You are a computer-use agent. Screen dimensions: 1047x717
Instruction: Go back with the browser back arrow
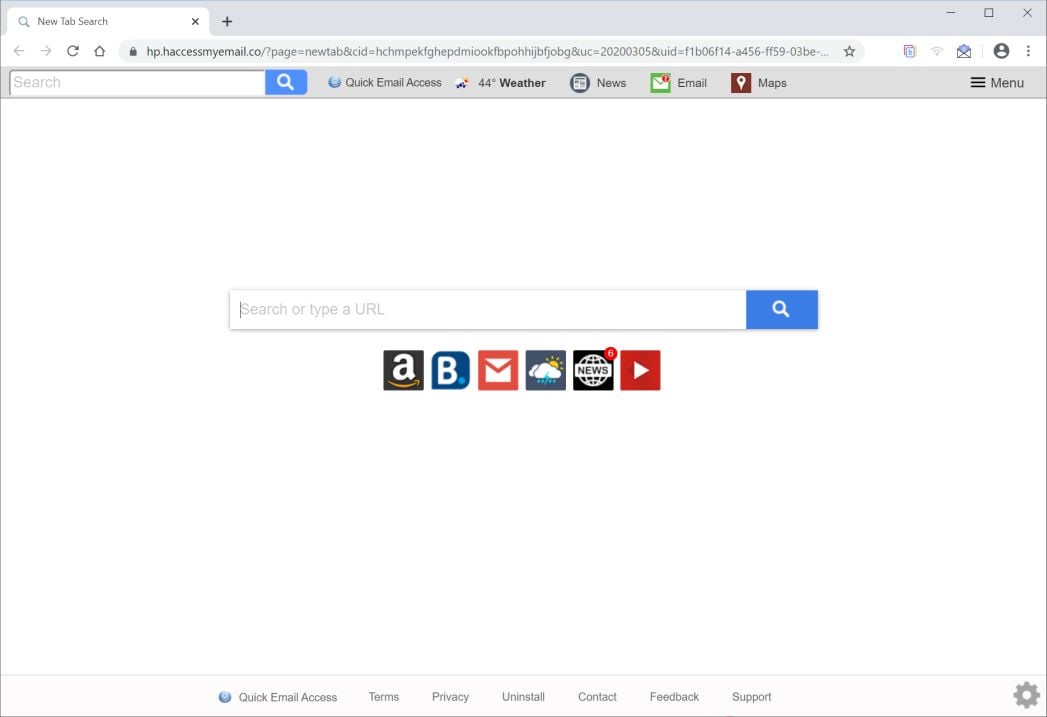coord(19,51)
